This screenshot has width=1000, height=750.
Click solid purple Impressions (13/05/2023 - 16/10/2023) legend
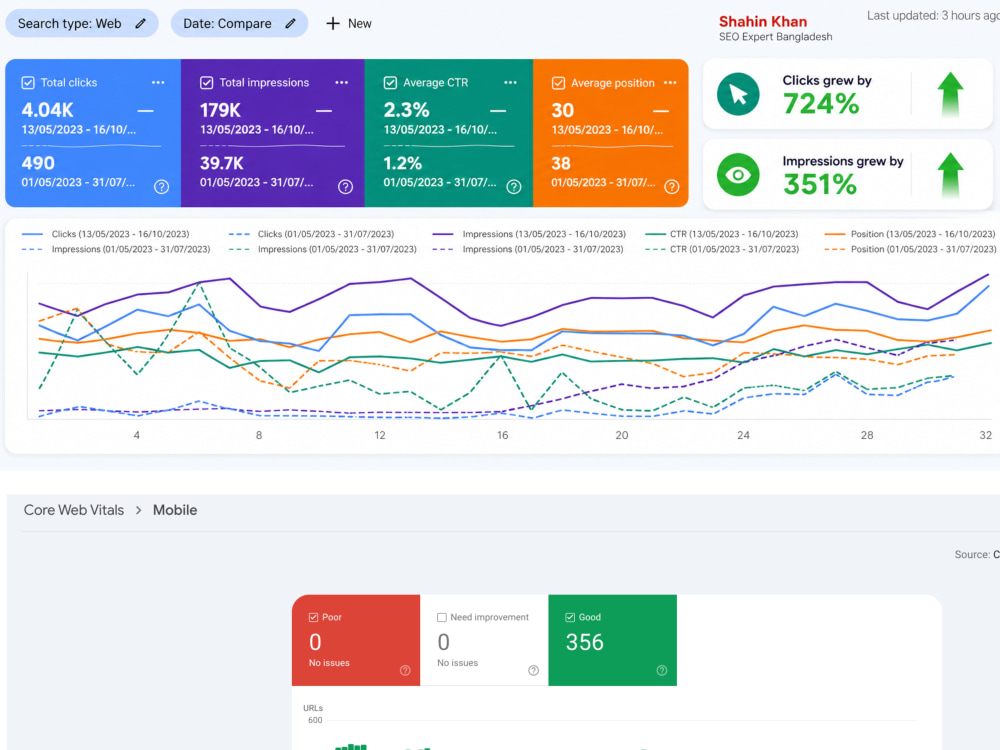[529, 234]
